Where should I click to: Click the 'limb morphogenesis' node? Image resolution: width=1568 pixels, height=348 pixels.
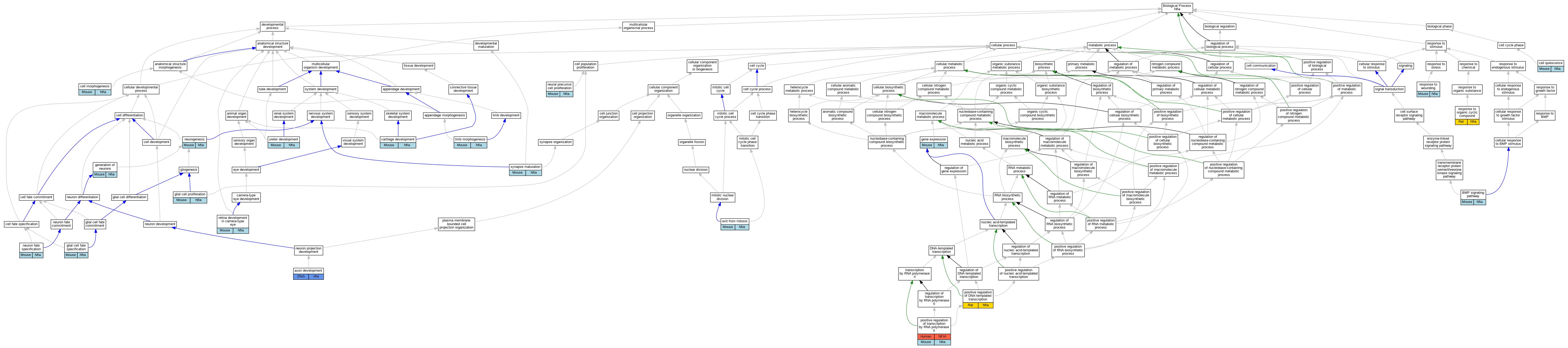[471, 142]
